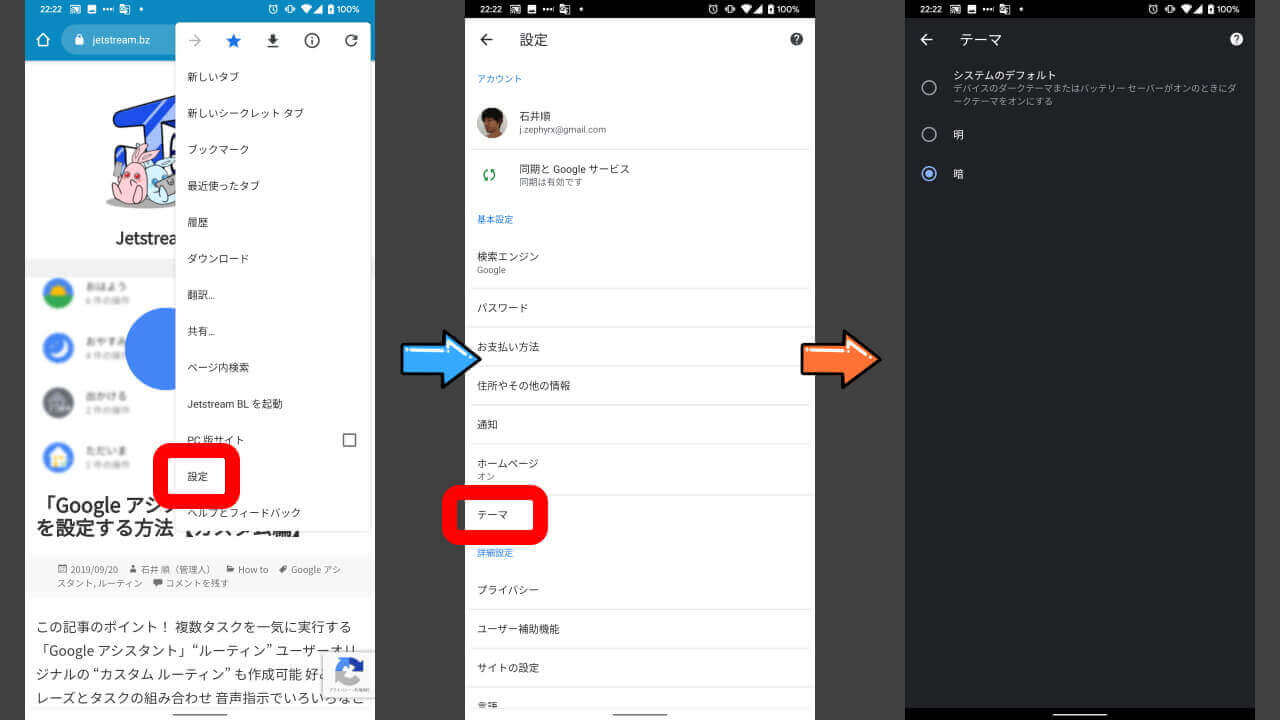1280x720 pixels.
Task: Tap the home icon in Chrome toolbar
Action: 43,40
